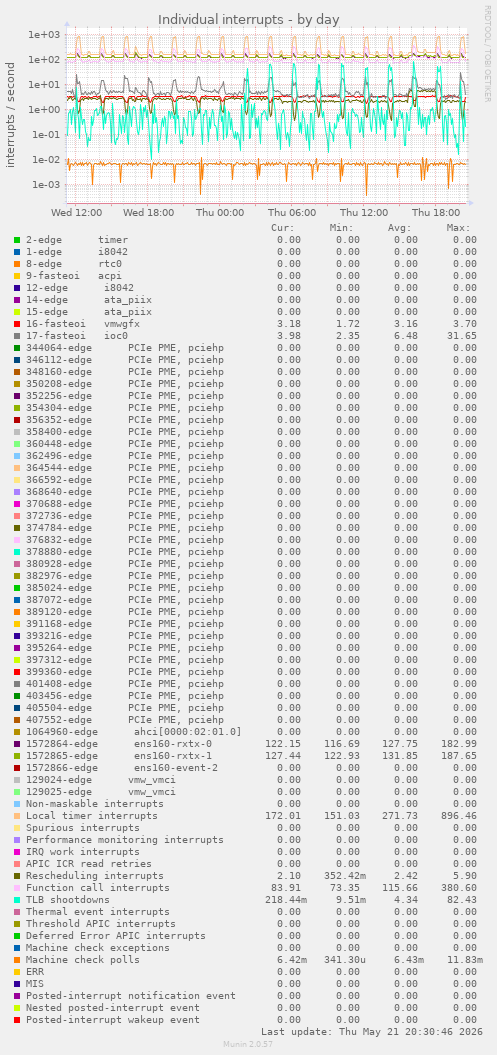Click the Rescheduling interrupts legend swatch
The height and width of the screenshot is (1055, 497).
(x=17, y=875)
